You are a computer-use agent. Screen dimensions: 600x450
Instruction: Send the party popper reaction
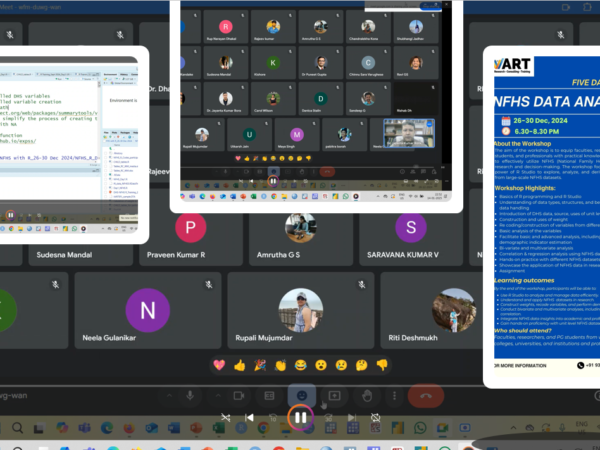(260, 365)
